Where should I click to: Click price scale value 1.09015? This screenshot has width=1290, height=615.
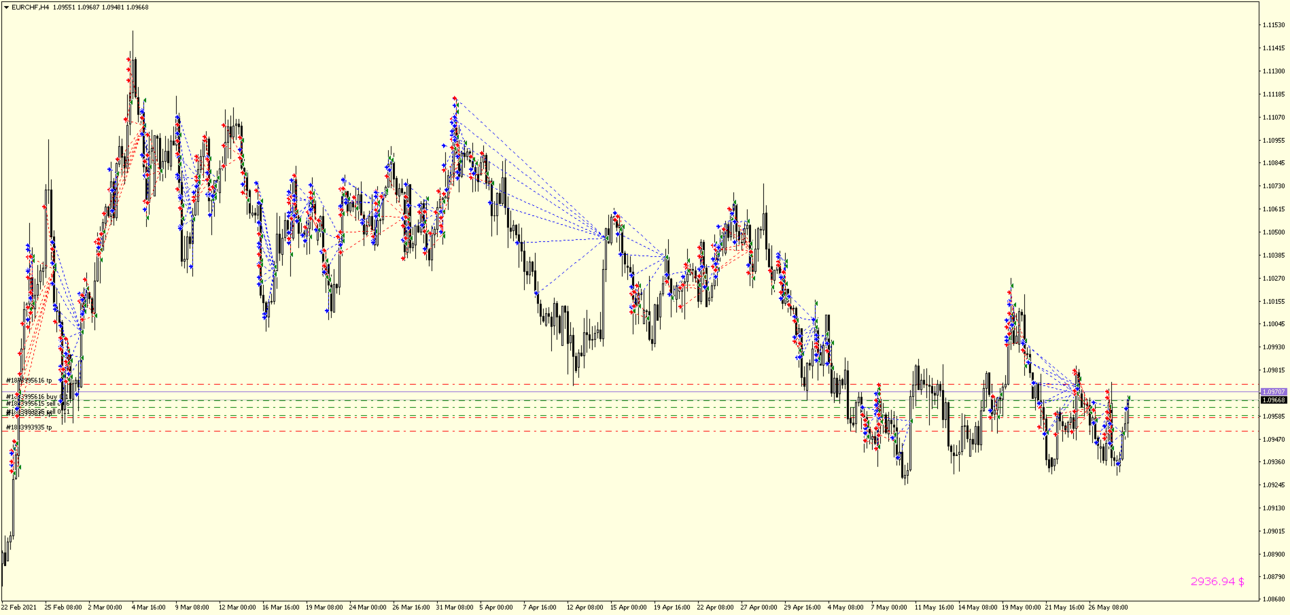[1274, 531]
